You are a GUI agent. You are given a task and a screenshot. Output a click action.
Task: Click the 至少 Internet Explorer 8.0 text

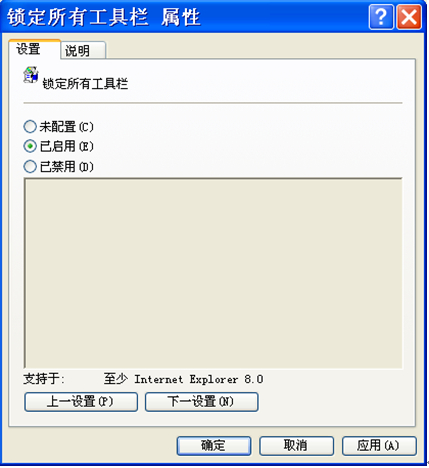tap(183, 379)
